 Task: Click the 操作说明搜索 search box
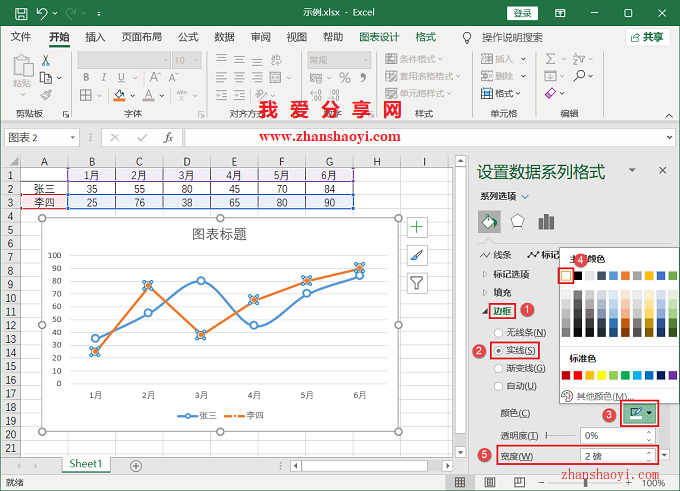[512, 38]
